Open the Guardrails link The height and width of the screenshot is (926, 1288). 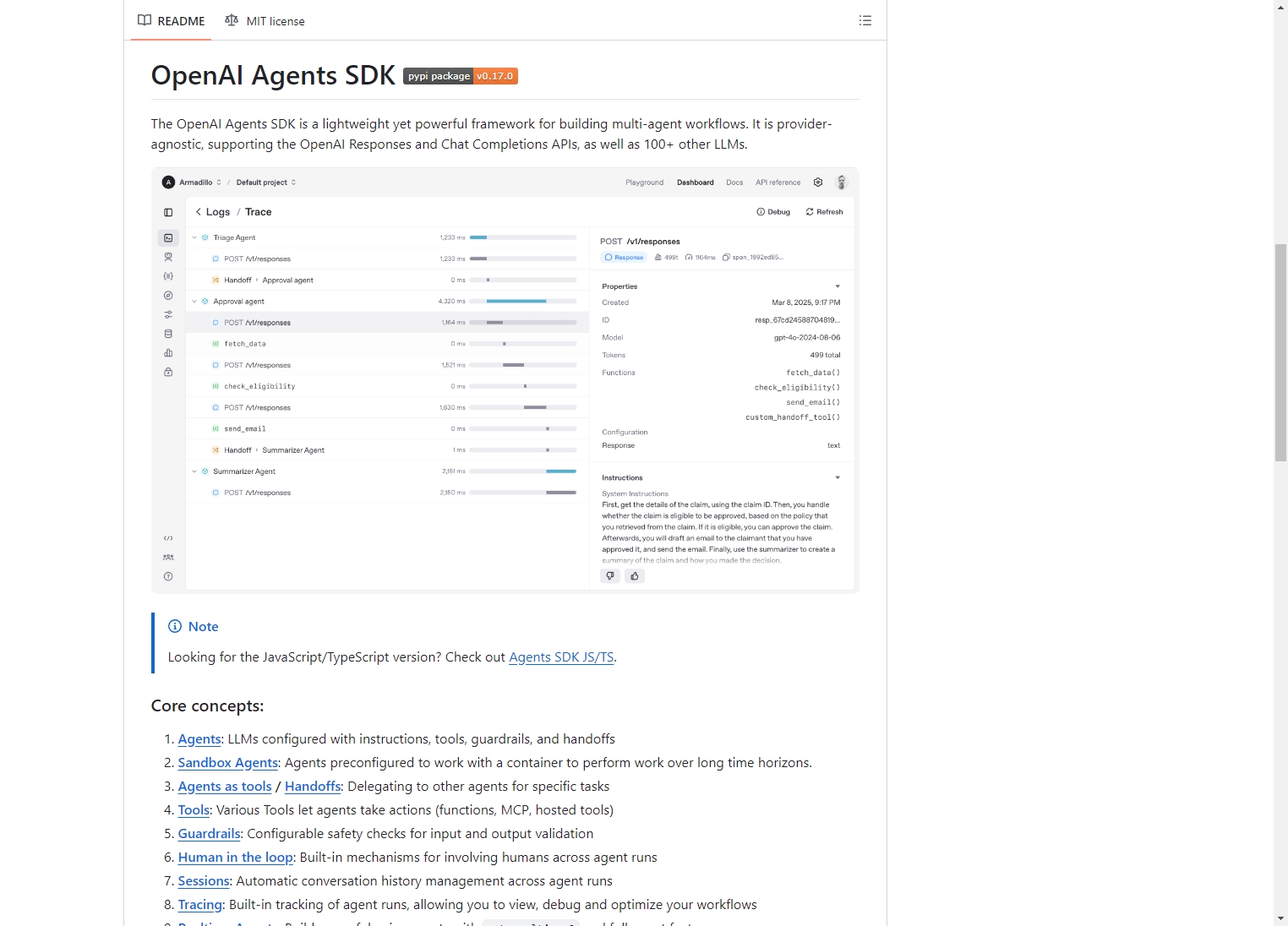(209, 834)
